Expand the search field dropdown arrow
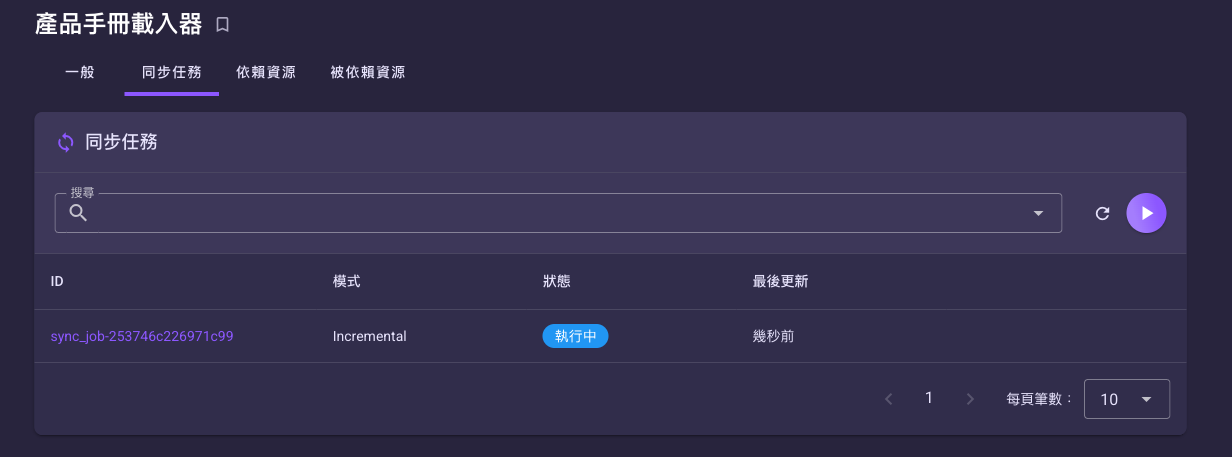The image size is (1232, 457). [x=1038, y=213]
